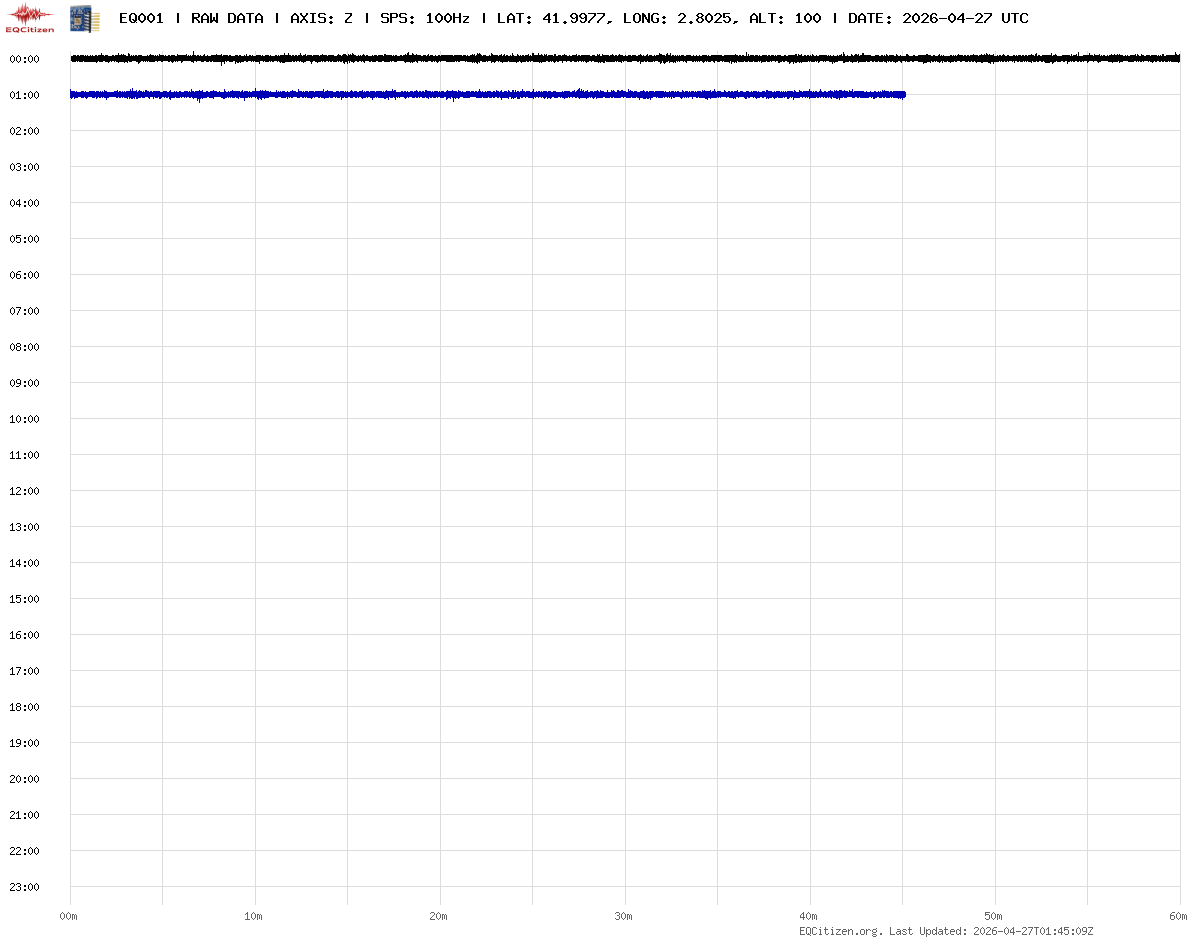
Task: Click the SPS: 100Hz header text
Action: click(x=424, y=18)
